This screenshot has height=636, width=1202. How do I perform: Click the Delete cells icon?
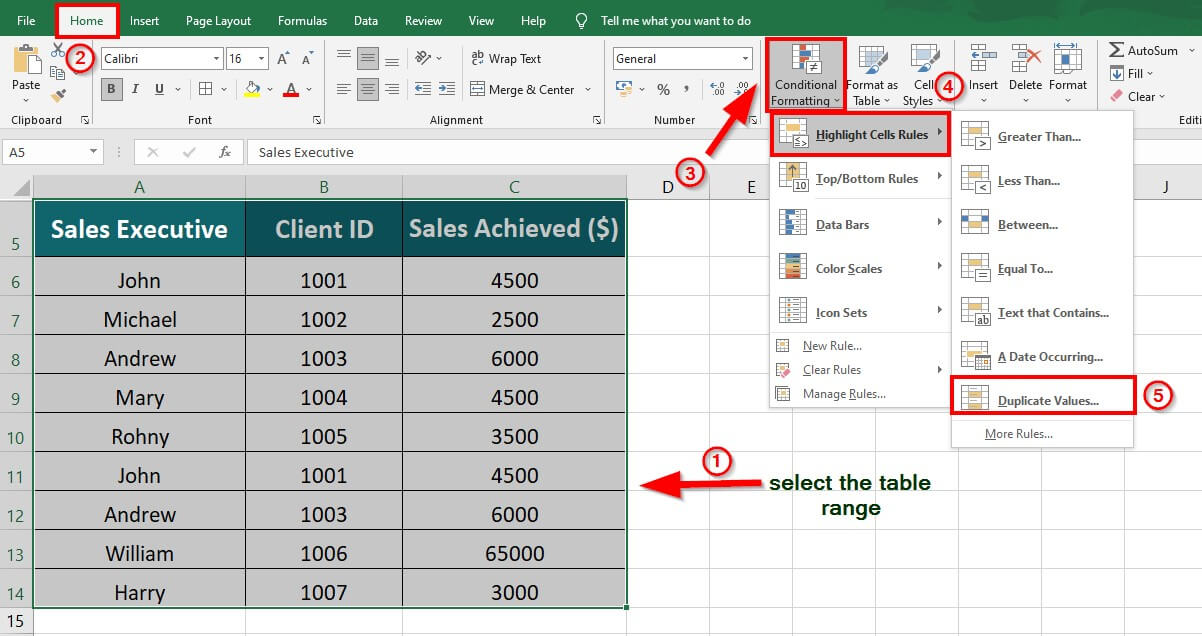point(1025,60)
